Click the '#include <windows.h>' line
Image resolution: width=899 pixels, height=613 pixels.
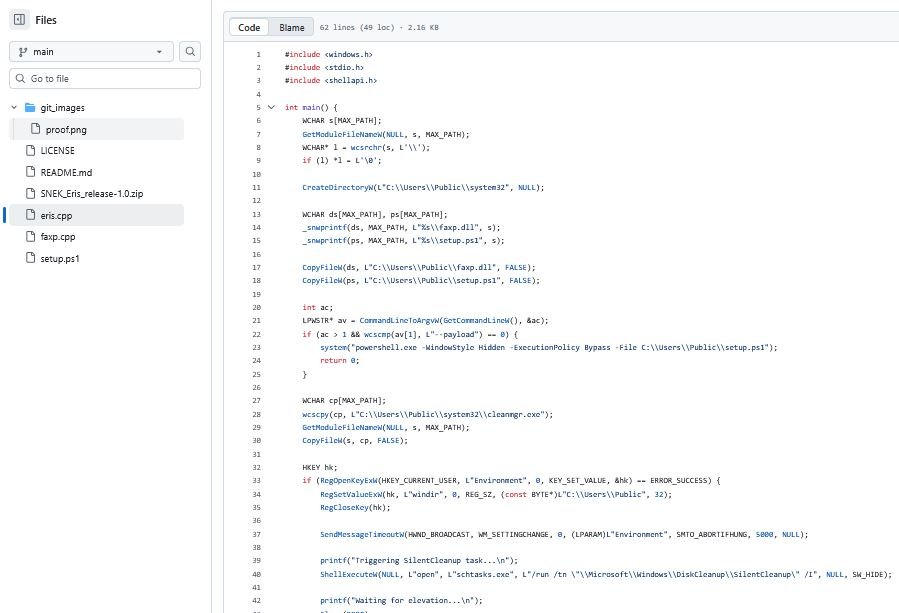tap(329, 54)
